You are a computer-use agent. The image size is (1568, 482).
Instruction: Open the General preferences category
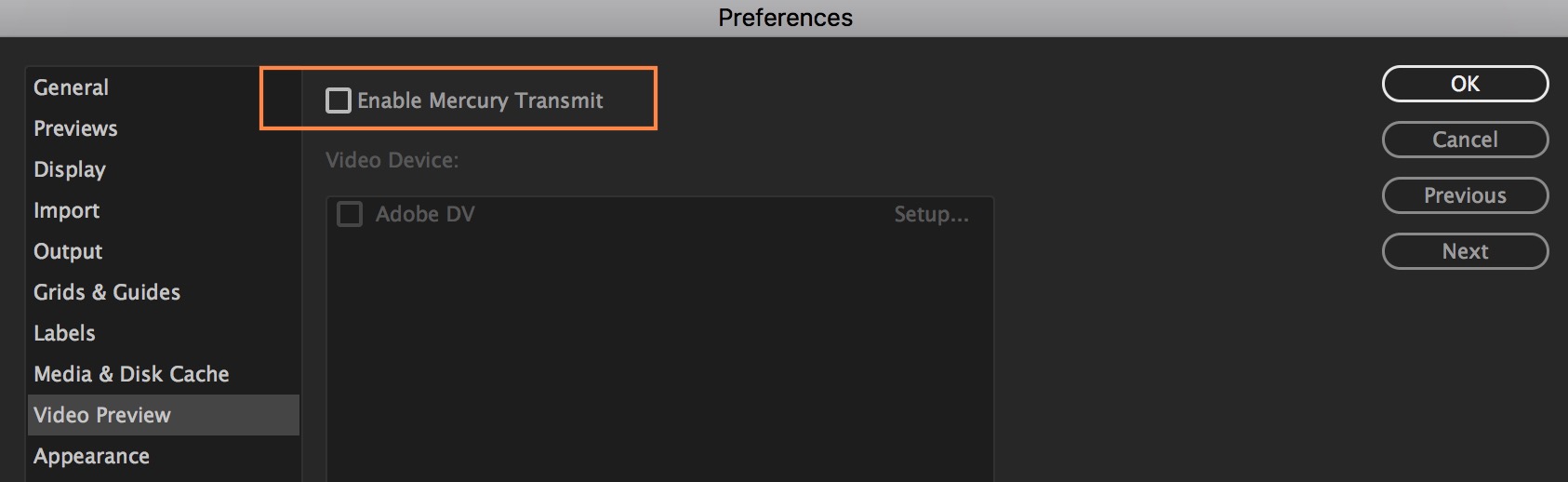pos(72,87)
